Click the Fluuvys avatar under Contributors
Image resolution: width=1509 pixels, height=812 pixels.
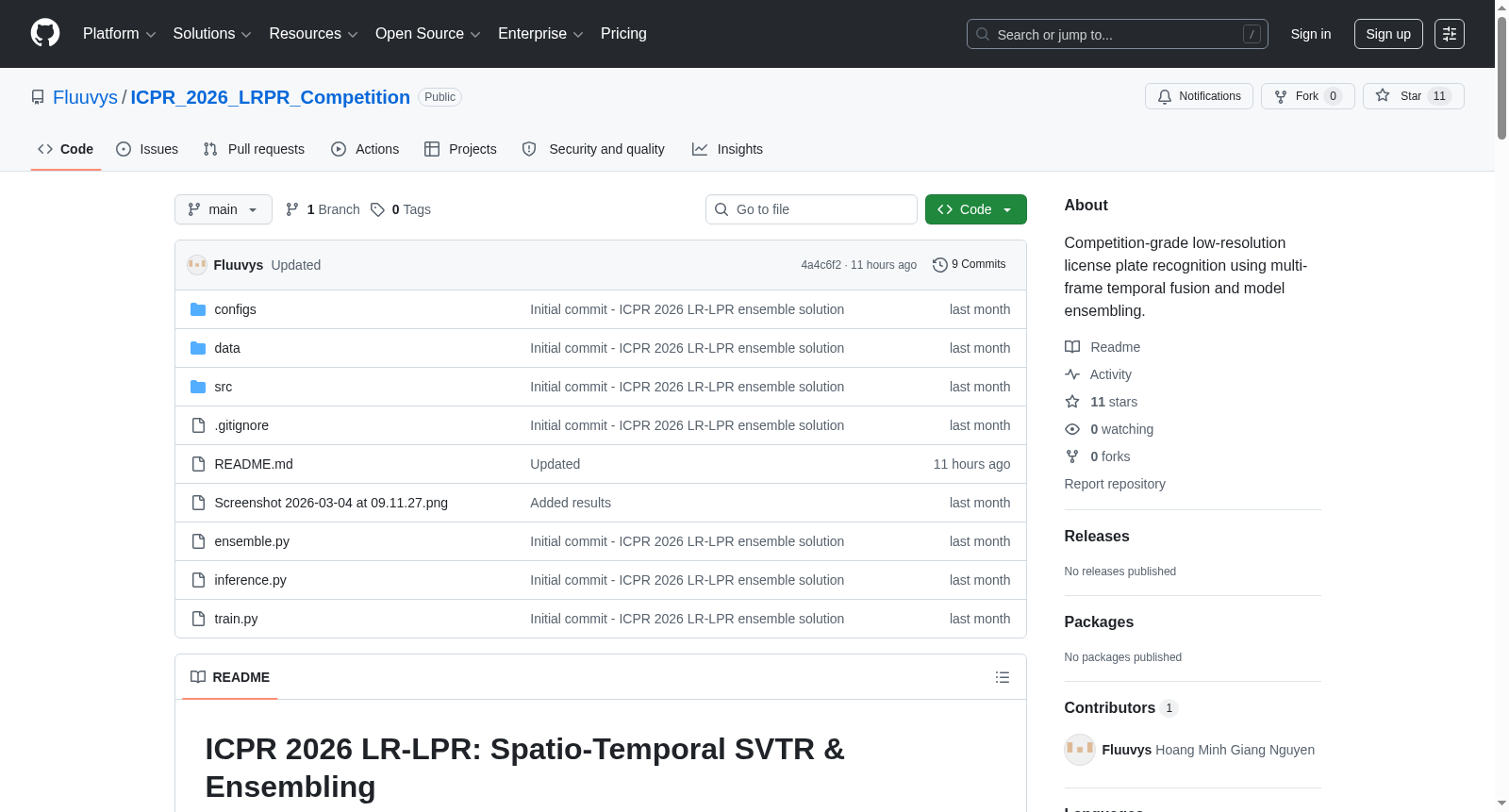click(x=1080, y=750)
